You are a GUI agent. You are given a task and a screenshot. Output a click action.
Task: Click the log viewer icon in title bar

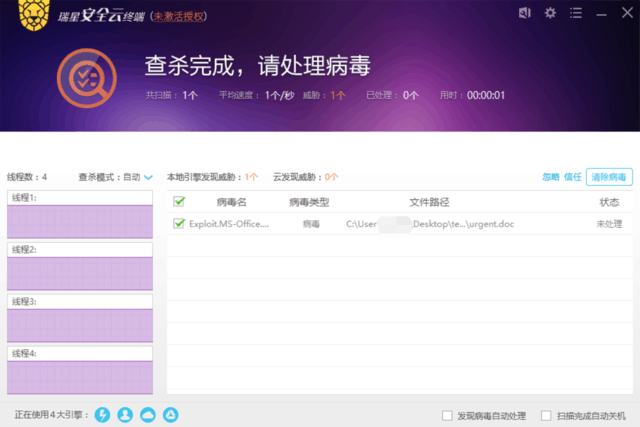525,13
